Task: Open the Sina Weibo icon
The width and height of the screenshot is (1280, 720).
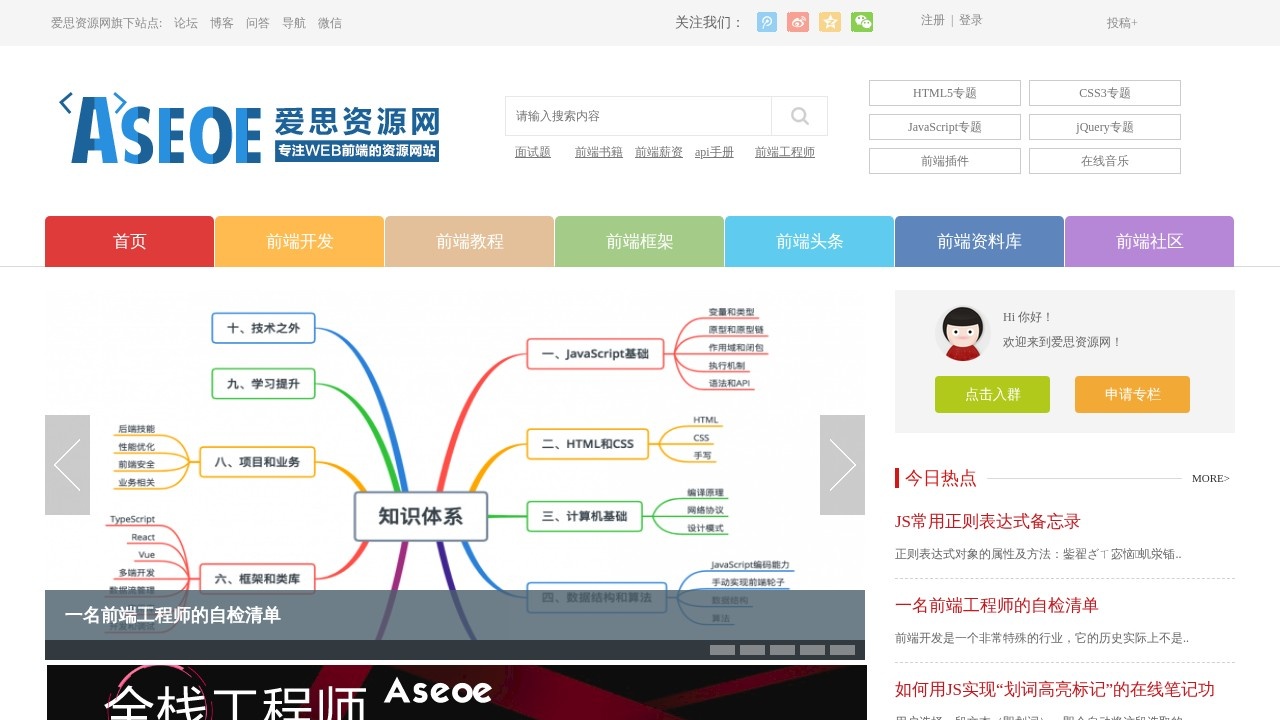Action: tap(798, 21)
